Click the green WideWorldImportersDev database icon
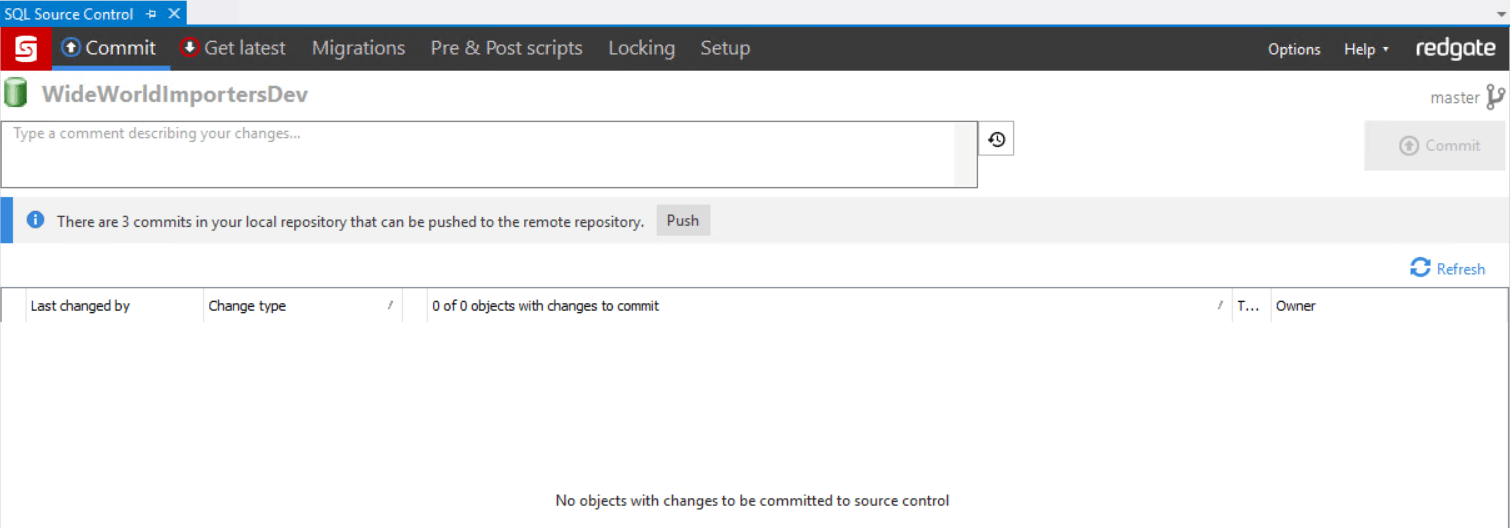The height and width of the screenshot is (528, 1510). click(15, 93)
